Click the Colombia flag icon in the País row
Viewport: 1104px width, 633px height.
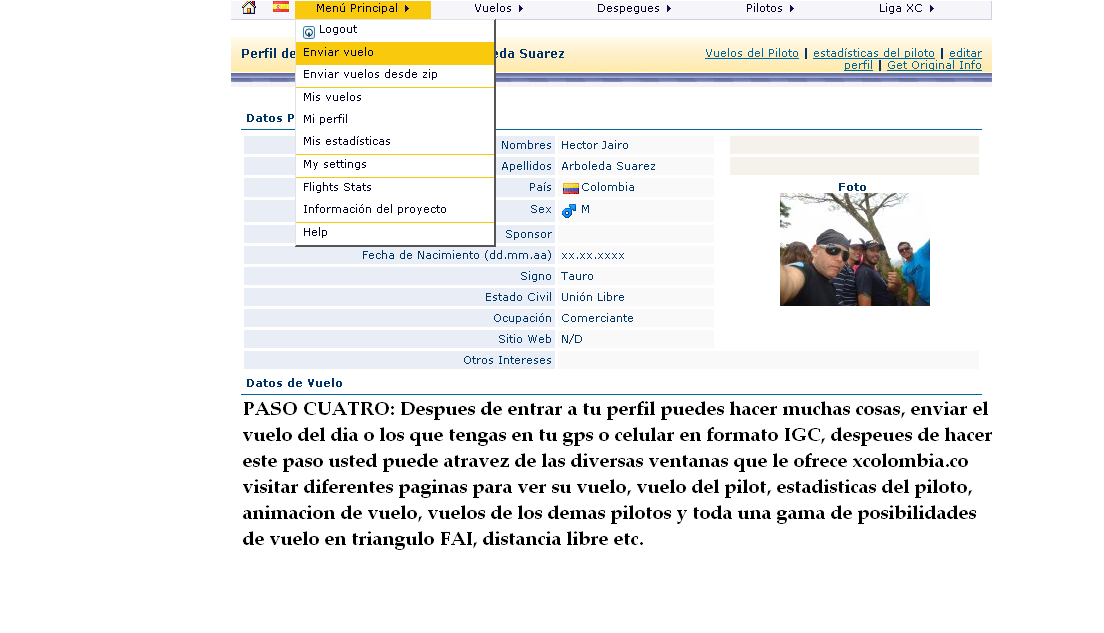coord(570,188)
